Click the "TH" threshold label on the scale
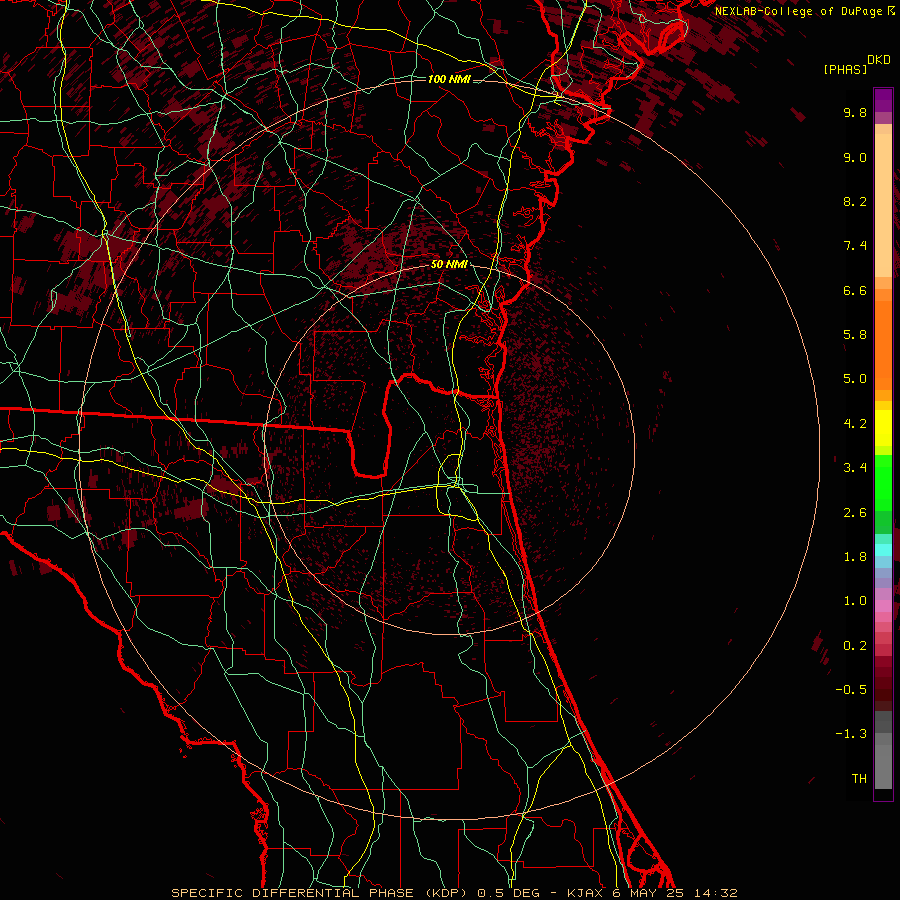The width and height of the screenshot is (900, 900). 859,779
